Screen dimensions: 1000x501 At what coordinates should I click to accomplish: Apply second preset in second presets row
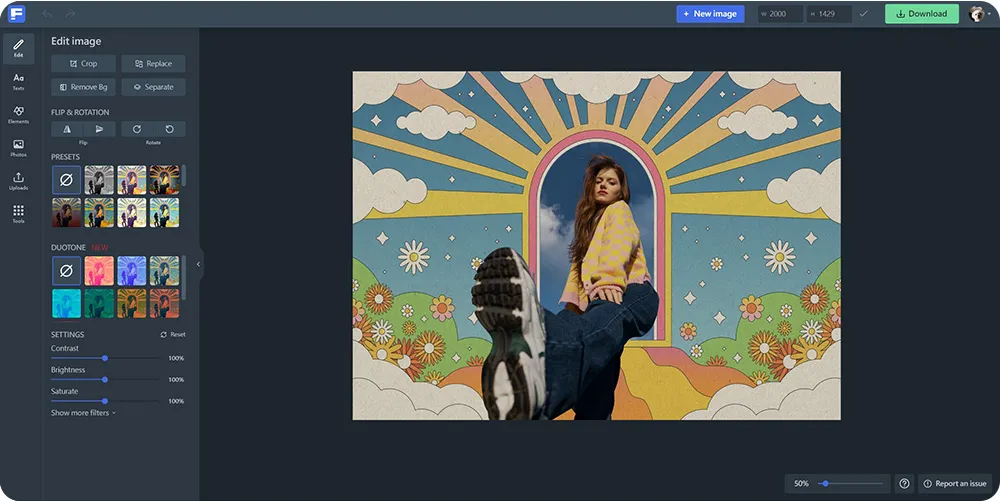pyautogui.click(x=99, y=212)
